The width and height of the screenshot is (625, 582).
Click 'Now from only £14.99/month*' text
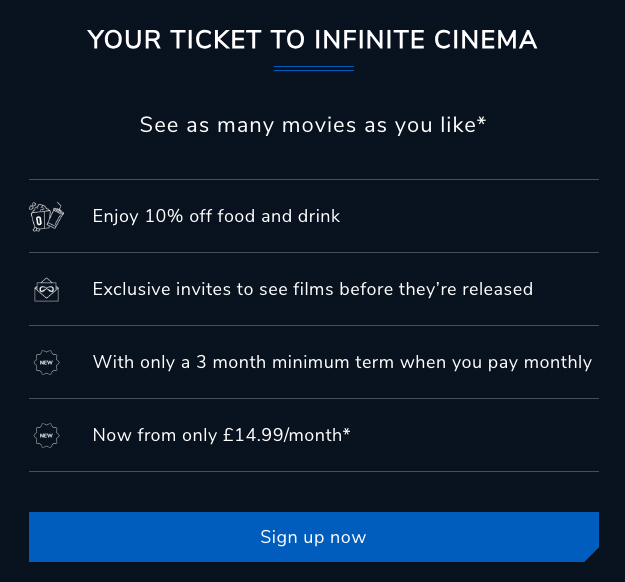[x=221, y=435]
